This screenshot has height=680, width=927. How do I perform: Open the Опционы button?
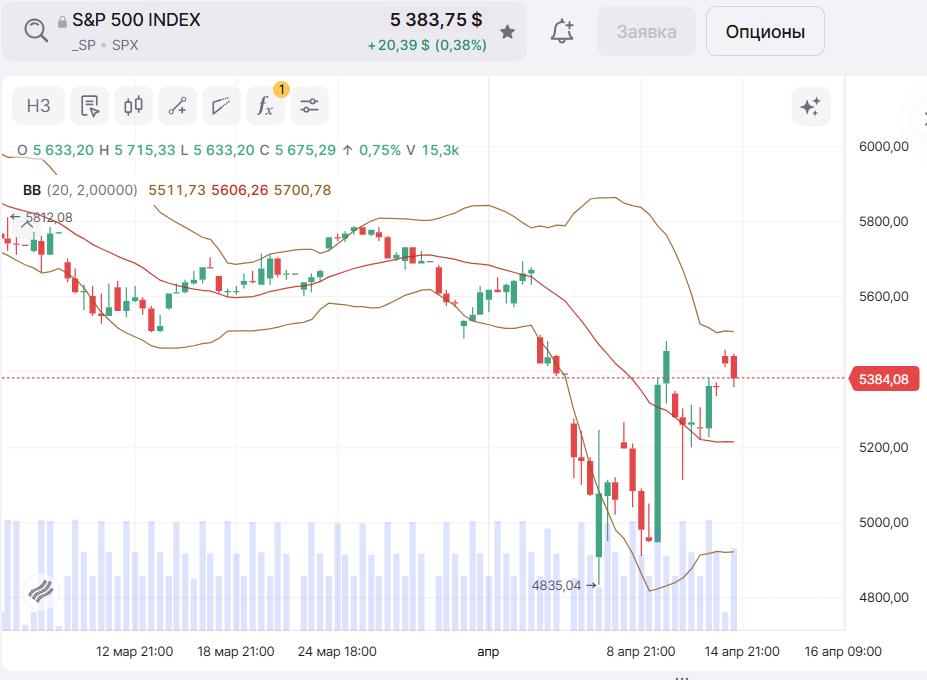(x=765, y=31)
